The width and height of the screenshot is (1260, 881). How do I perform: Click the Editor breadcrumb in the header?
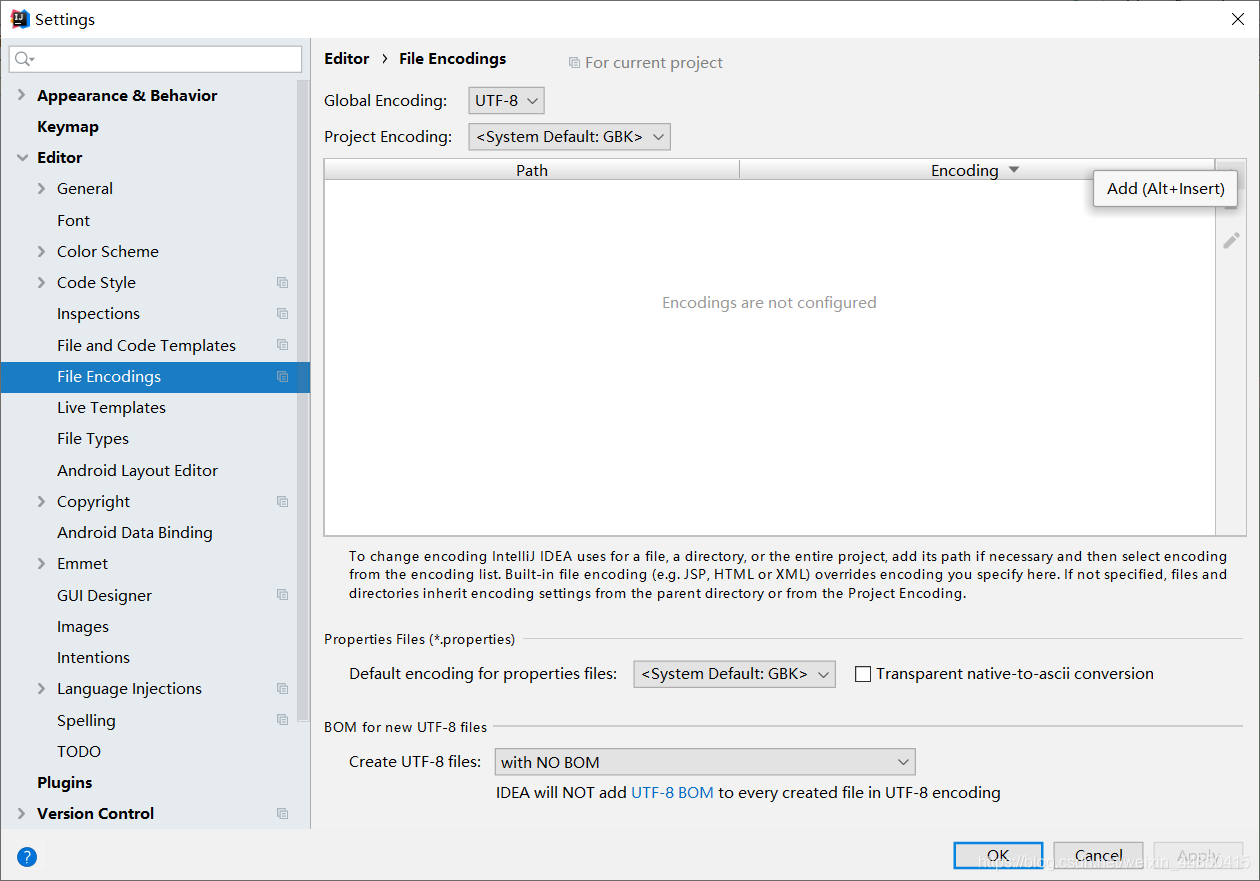click(x=347, y=59)
